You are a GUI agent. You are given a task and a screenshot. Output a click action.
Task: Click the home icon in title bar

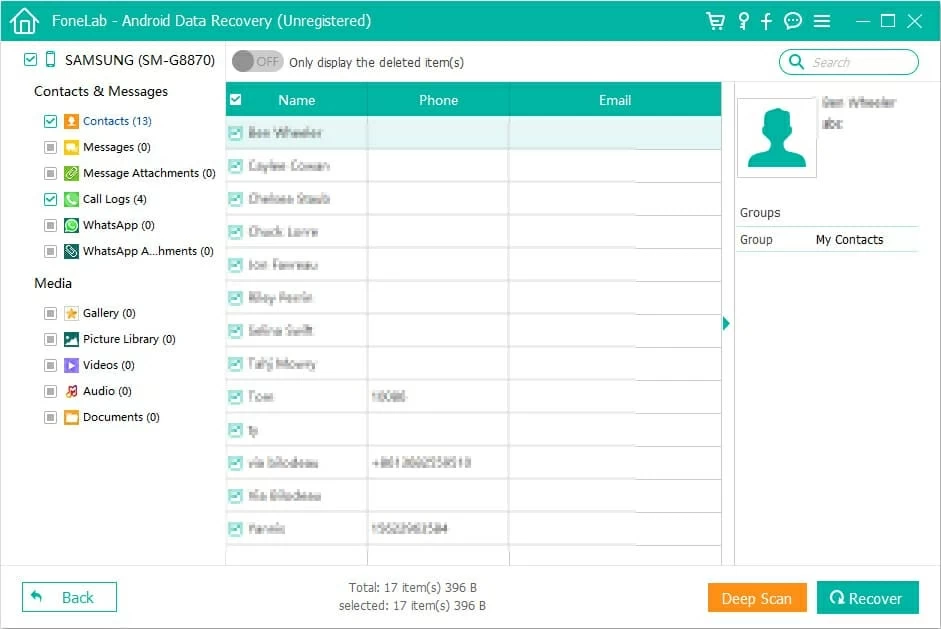25,21
